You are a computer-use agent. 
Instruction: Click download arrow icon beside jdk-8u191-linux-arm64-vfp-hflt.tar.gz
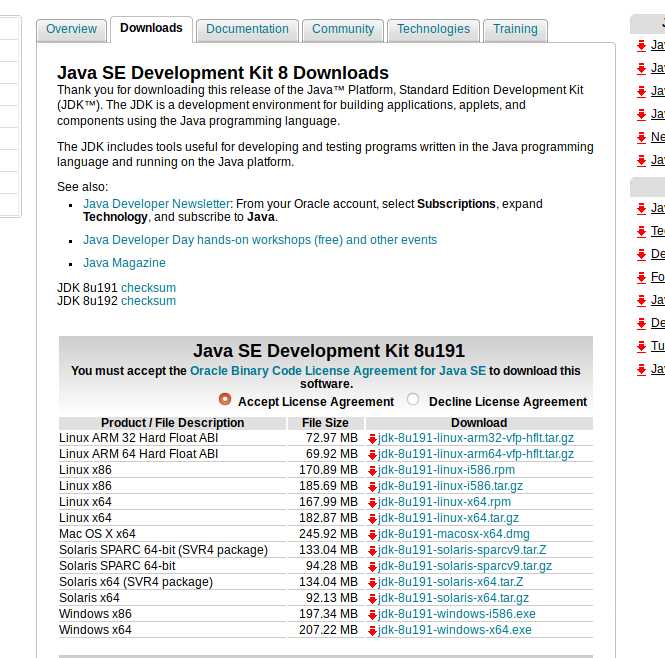(x=372, y=455)
